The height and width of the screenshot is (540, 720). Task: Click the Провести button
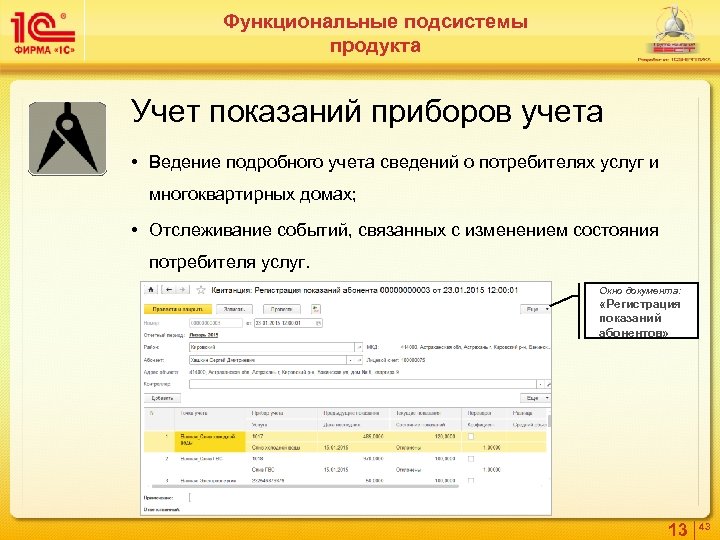pos(281,309)
